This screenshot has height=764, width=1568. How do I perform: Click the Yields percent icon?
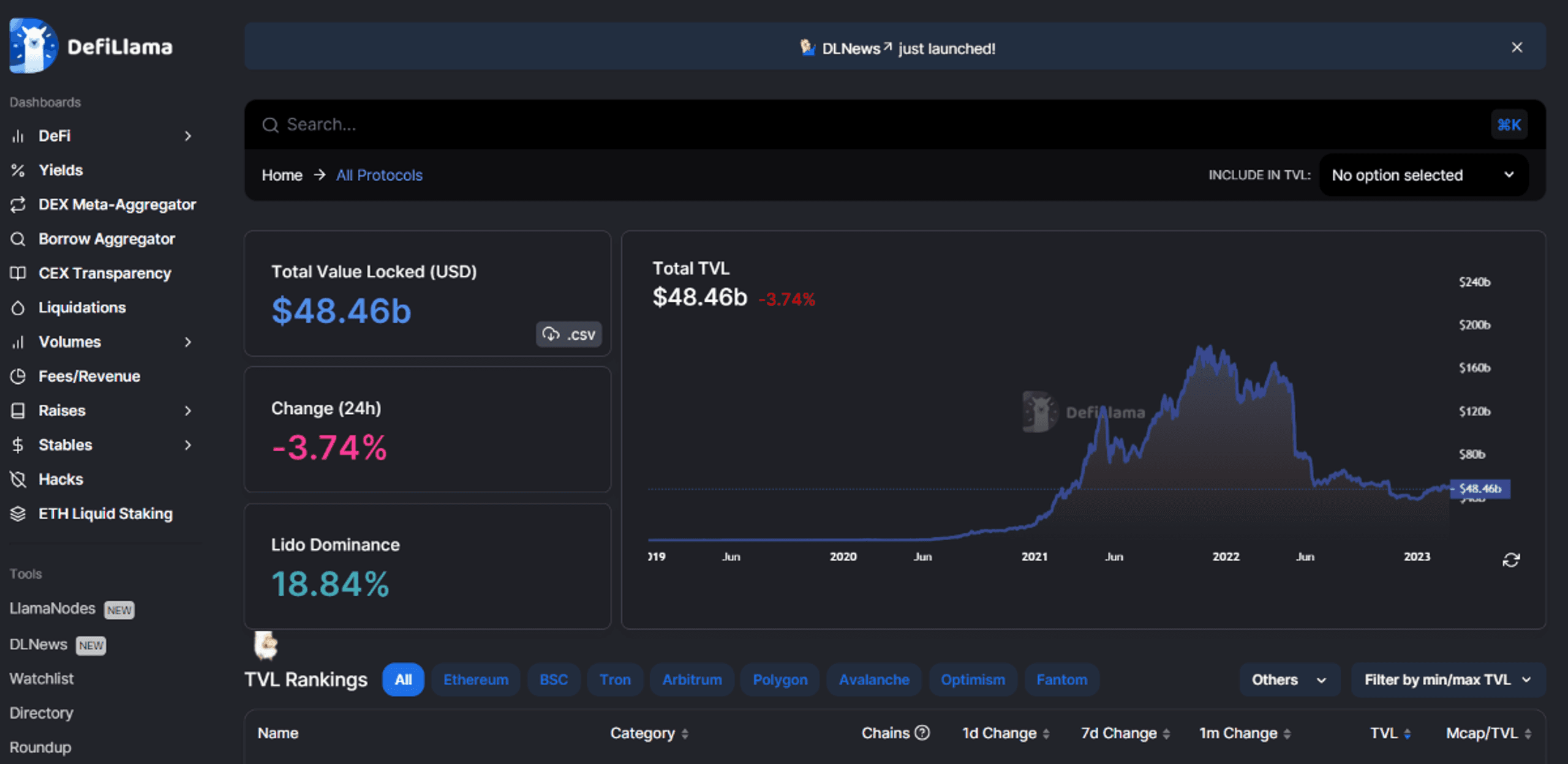(18, 170)
